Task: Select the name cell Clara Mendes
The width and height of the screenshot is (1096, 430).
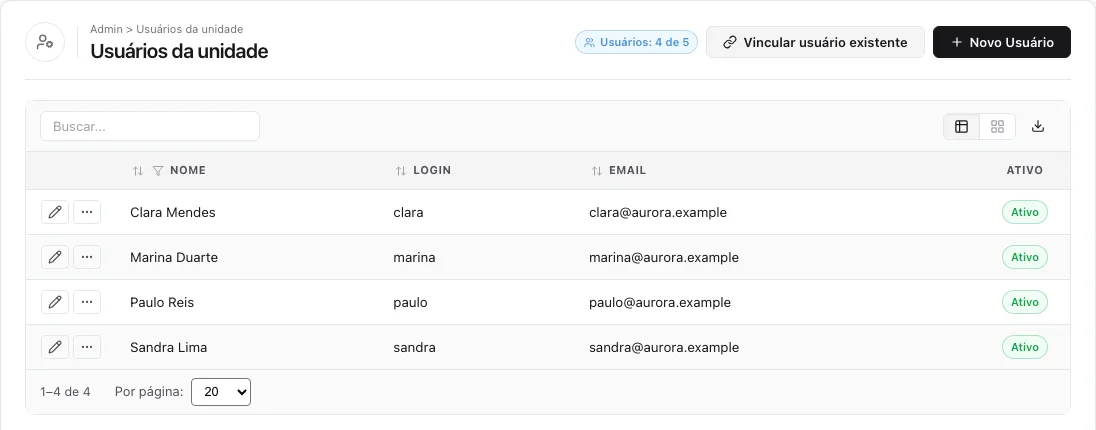Action: click(x=173, y=213)
